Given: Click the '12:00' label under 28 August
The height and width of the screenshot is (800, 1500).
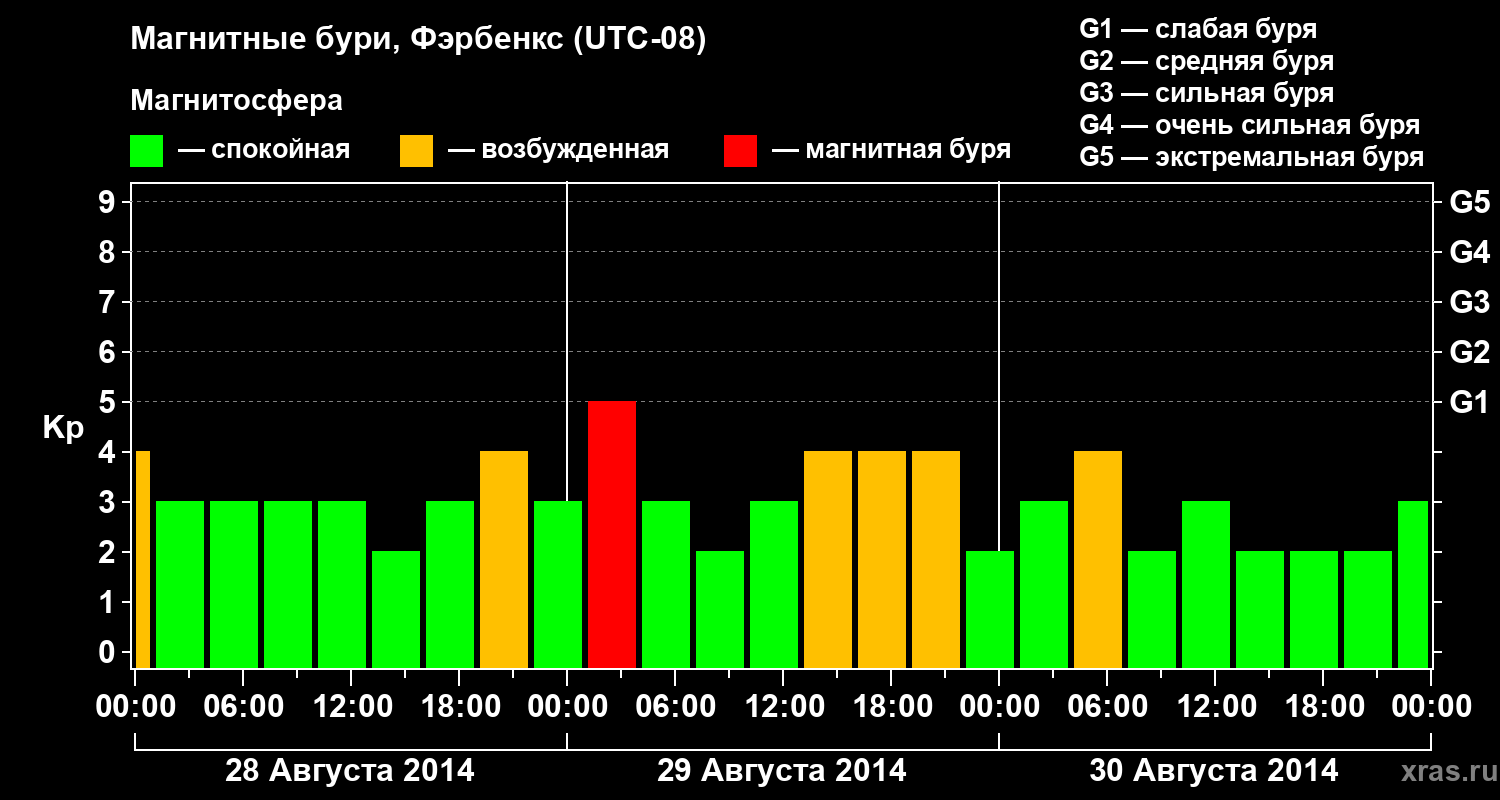Looking at the screenshot, I should 351,707.
